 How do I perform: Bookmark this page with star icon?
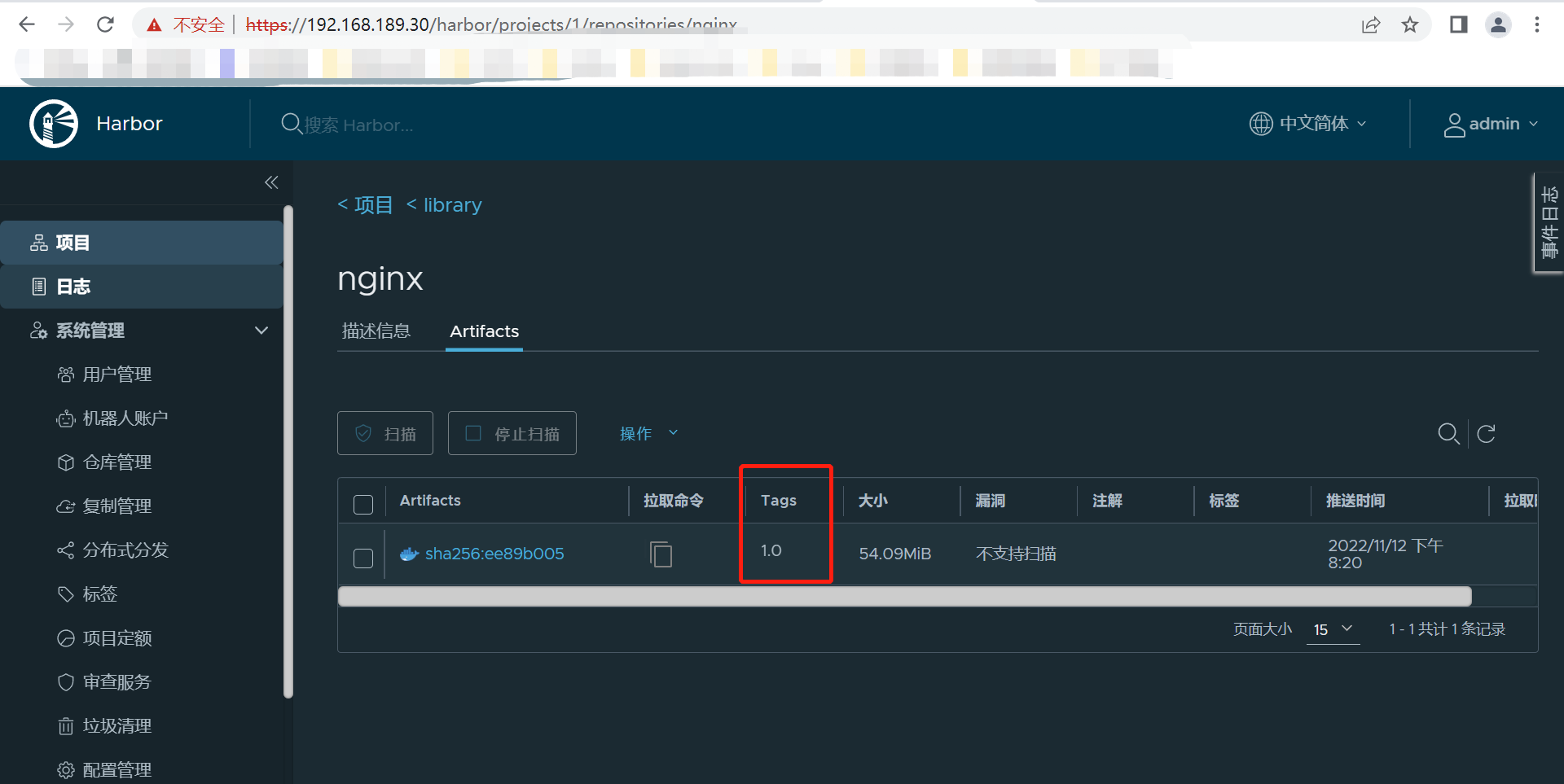(1410, 25)
